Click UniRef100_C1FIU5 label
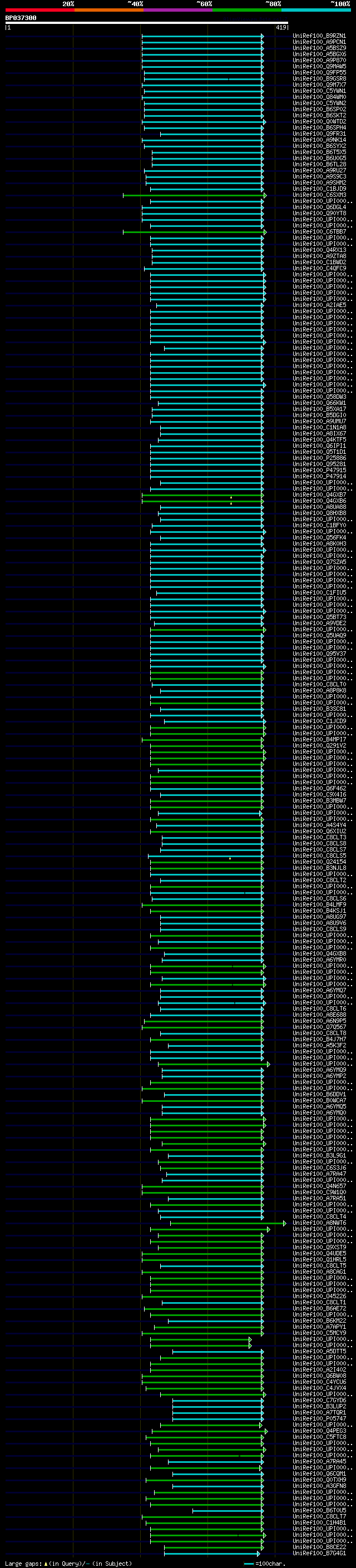The width and height of the screenshot is (356, 1568). [319, 592]
